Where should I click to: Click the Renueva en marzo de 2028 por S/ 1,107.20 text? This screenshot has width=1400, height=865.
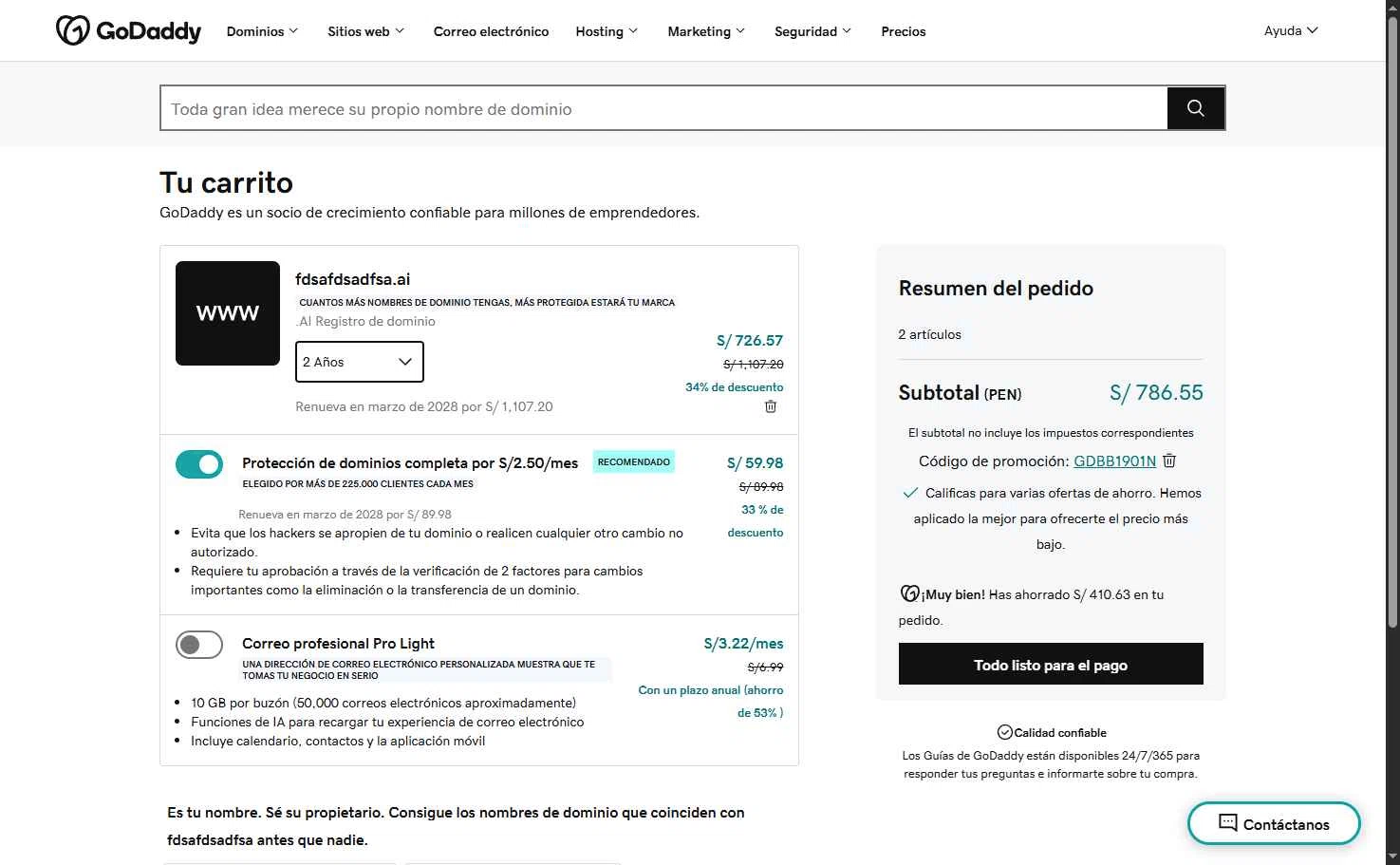click(x=424, y=406)
